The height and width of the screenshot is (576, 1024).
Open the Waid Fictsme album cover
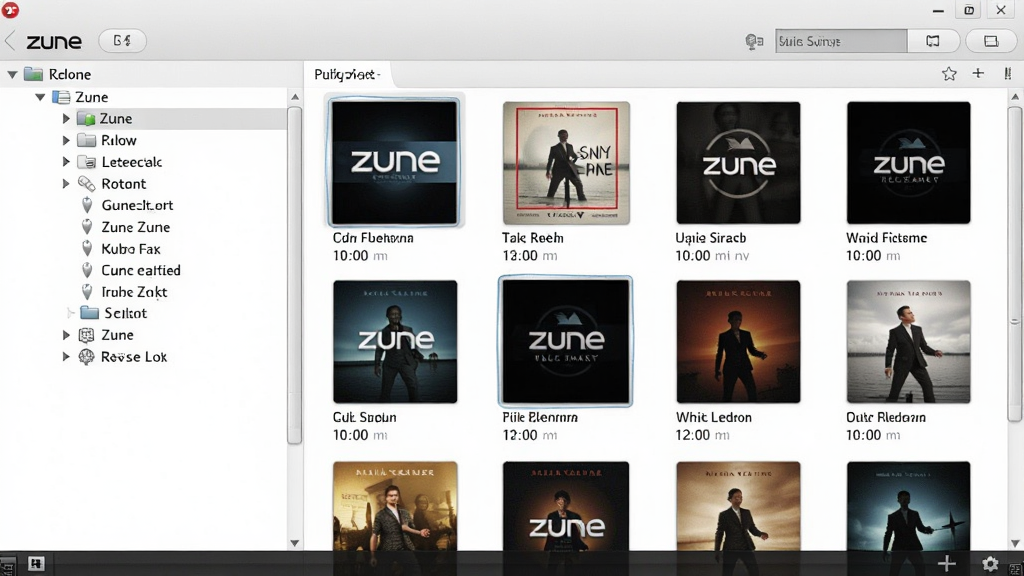point(908,163)
